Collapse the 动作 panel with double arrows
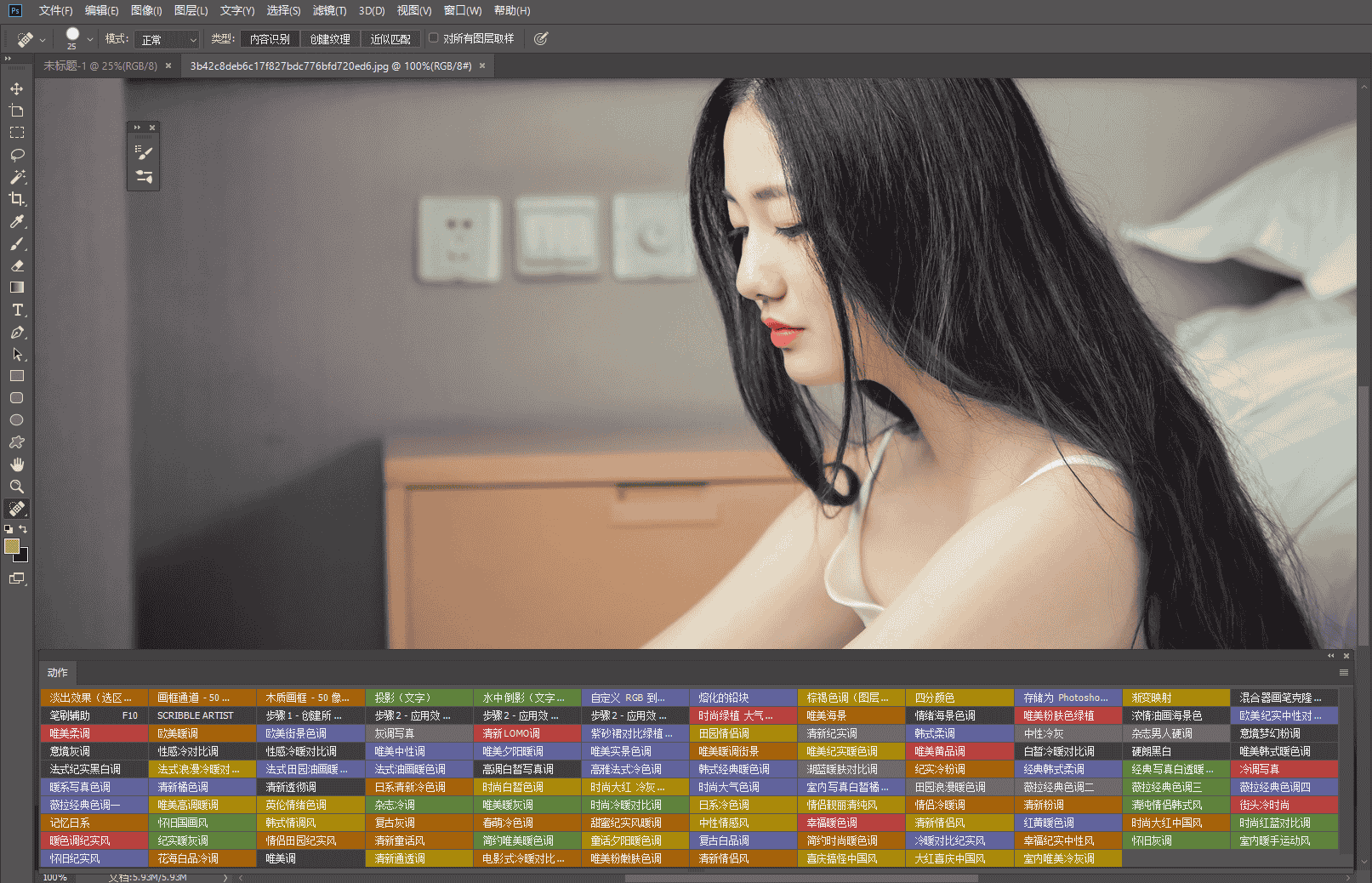The height and width of the screenshot is (883, 1372). 1331,656
